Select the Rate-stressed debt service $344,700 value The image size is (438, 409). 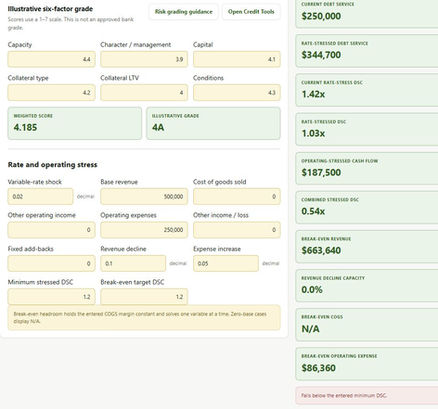point(321,55)
